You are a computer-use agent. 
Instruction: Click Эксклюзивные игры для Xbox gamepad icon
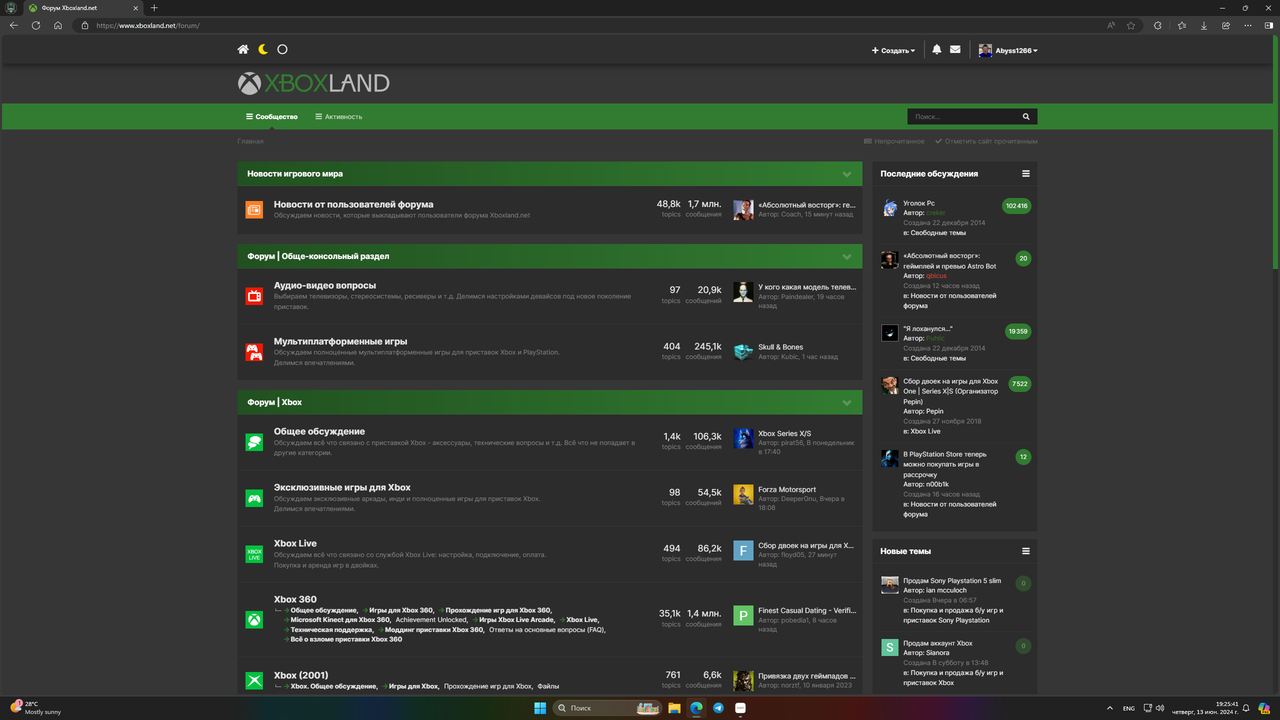point(254,498)
